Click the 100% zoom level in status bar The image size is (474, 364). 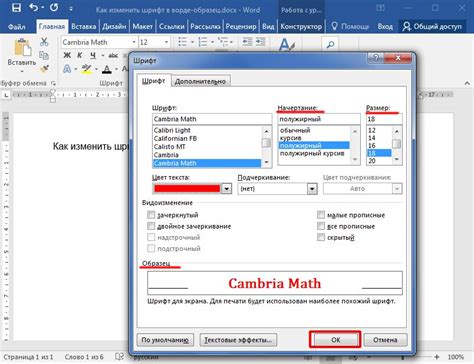[x=455, y=357]
